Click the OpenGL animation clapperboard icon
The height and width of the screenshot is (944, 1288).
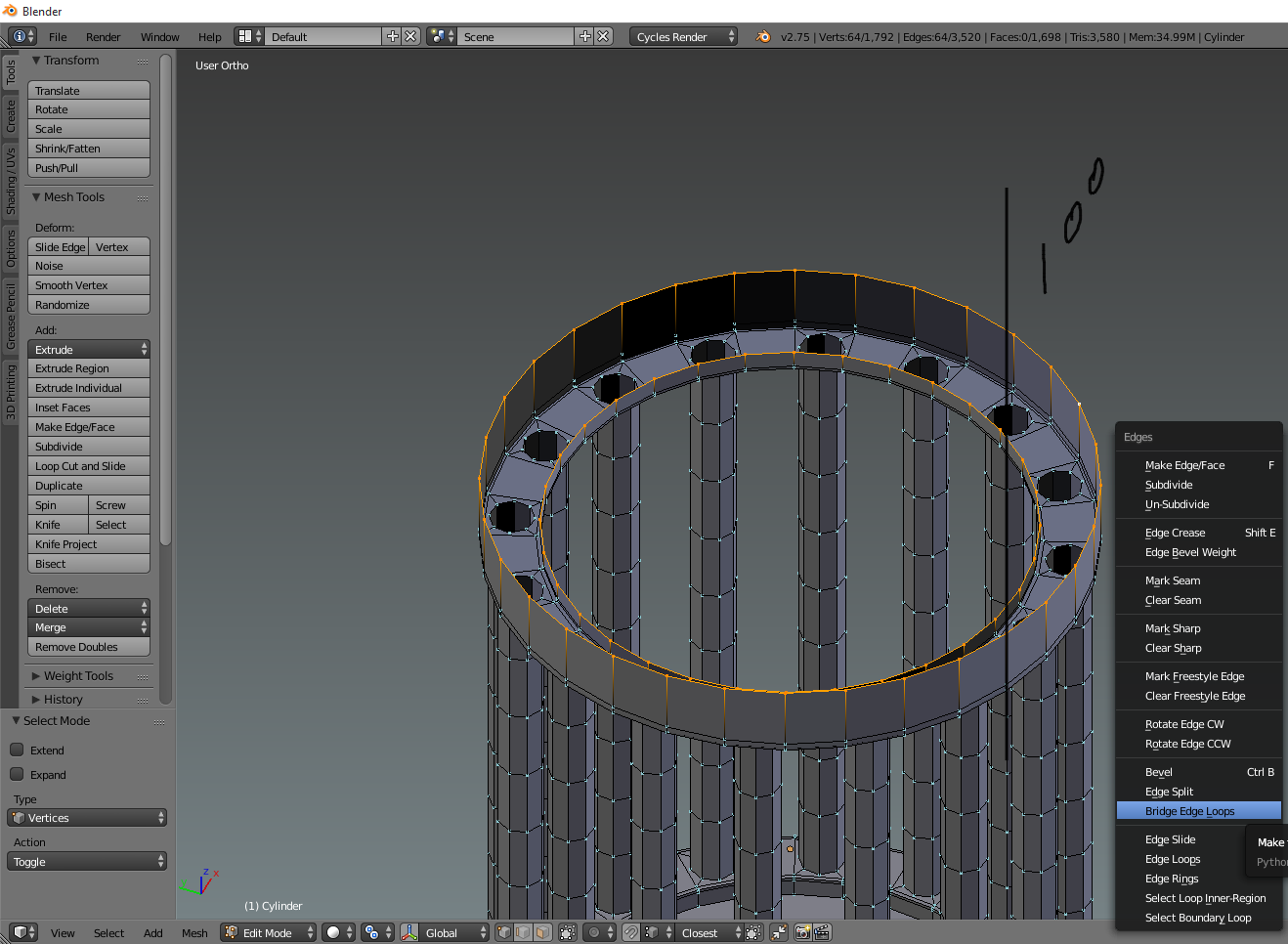822,932
